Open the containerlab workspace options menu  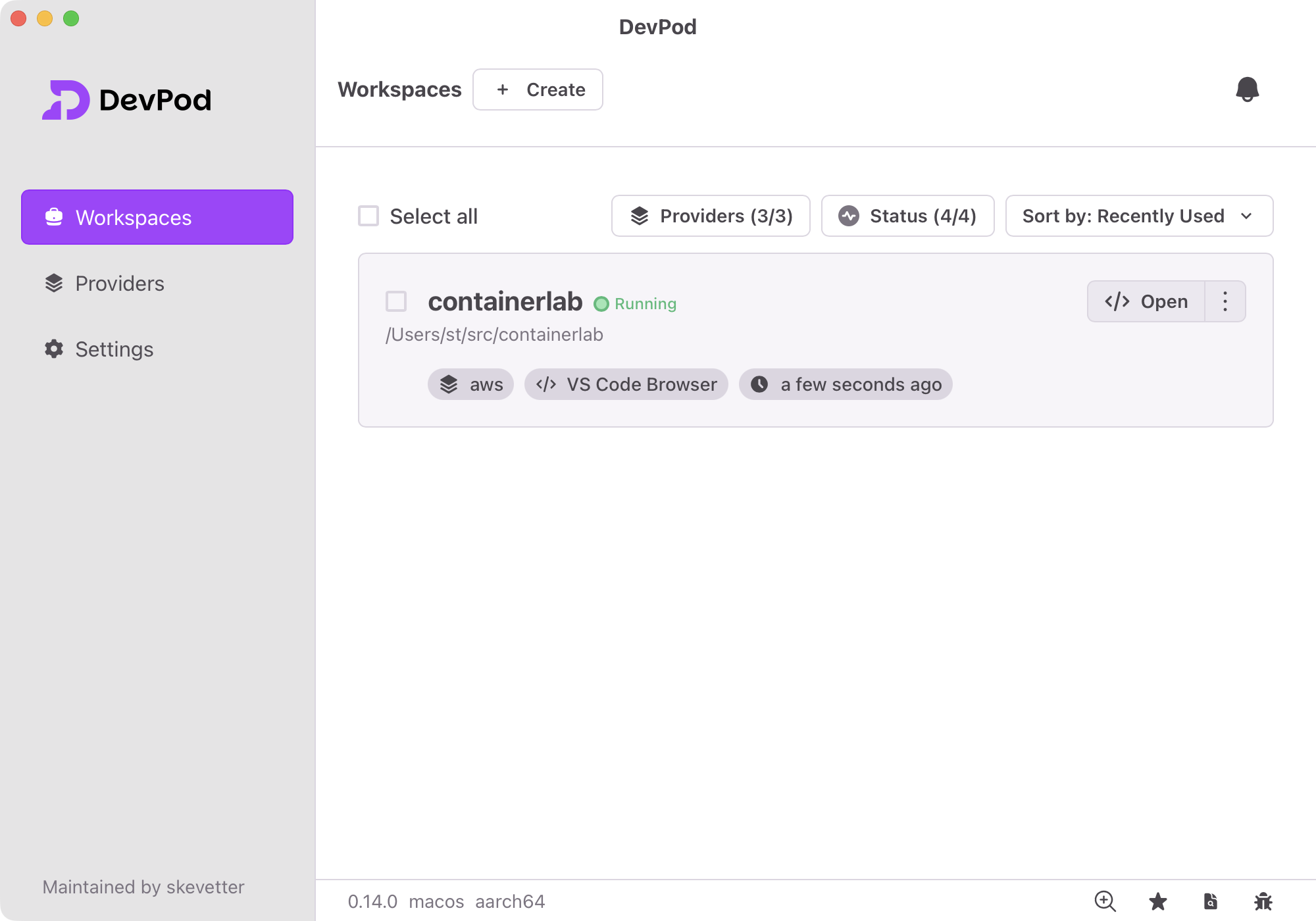(x=1225, y=301)
